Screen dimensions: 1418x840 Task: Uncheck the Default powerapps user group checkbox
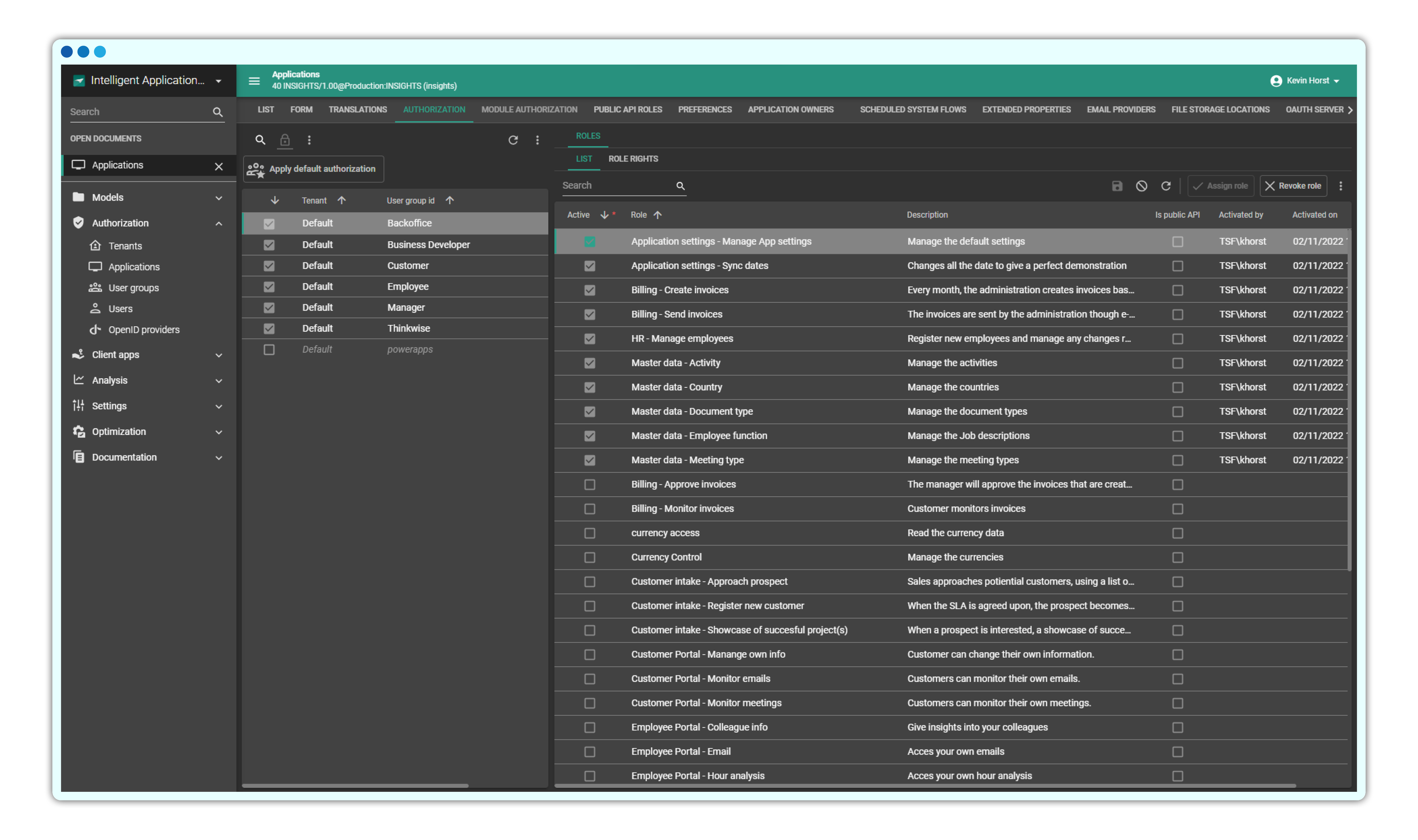pos(268,349)
